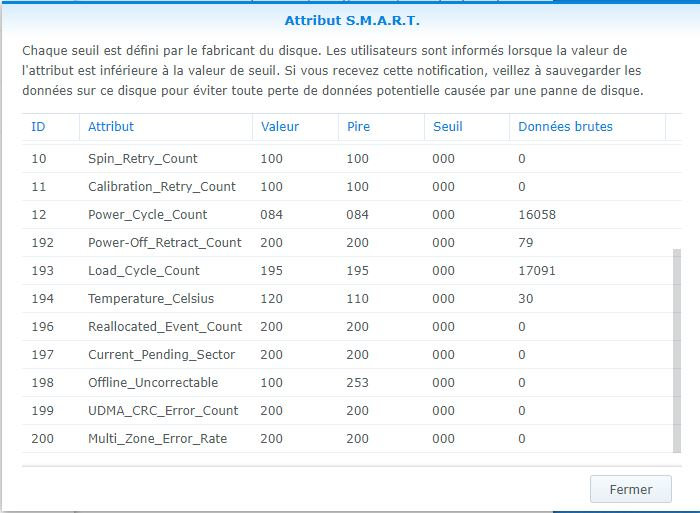This screenshot has height=513, width=700.
Task: Click ID 197 cell
Action: [x=42, y=355]
